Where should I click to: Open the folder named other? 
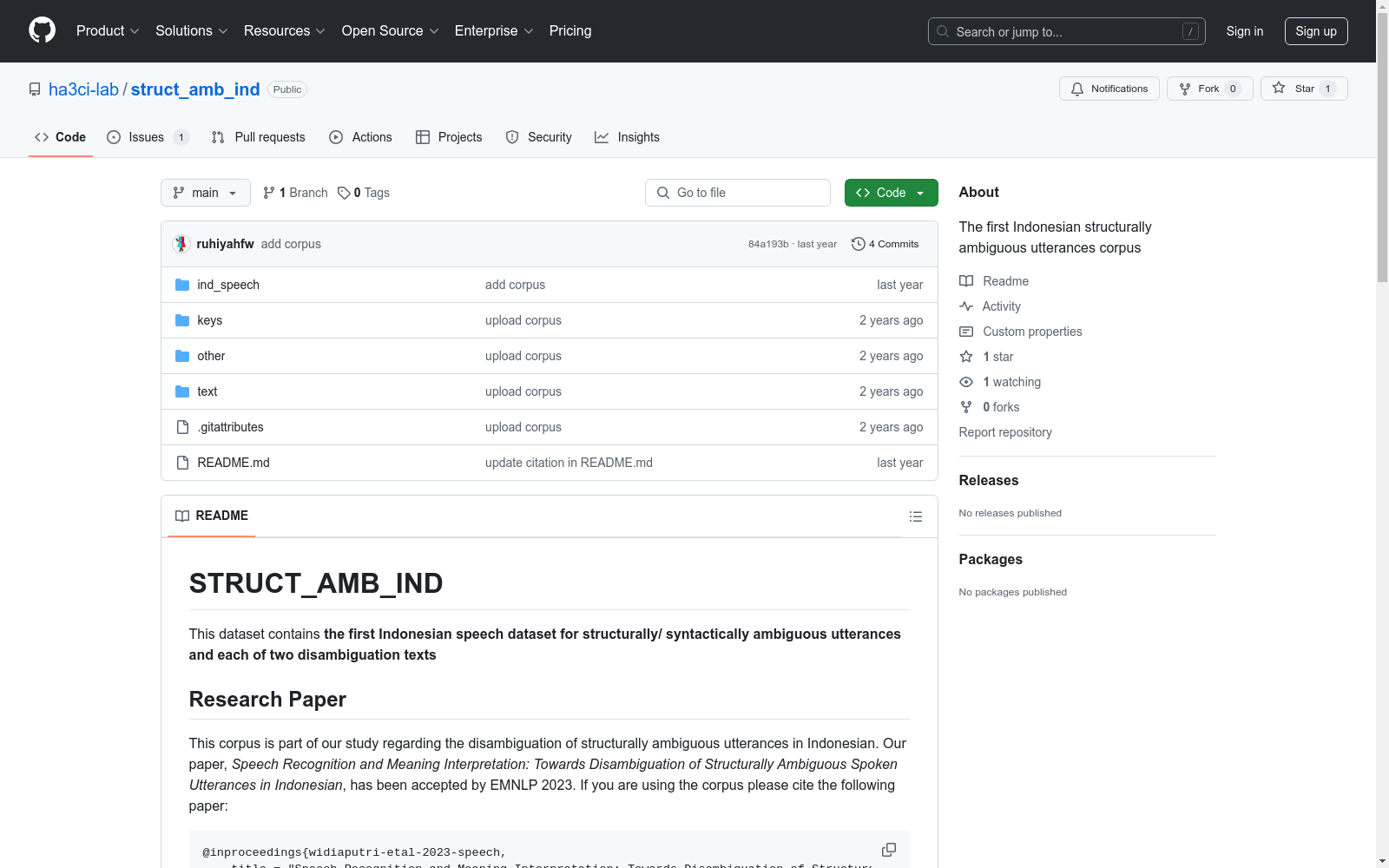point(211,356)
